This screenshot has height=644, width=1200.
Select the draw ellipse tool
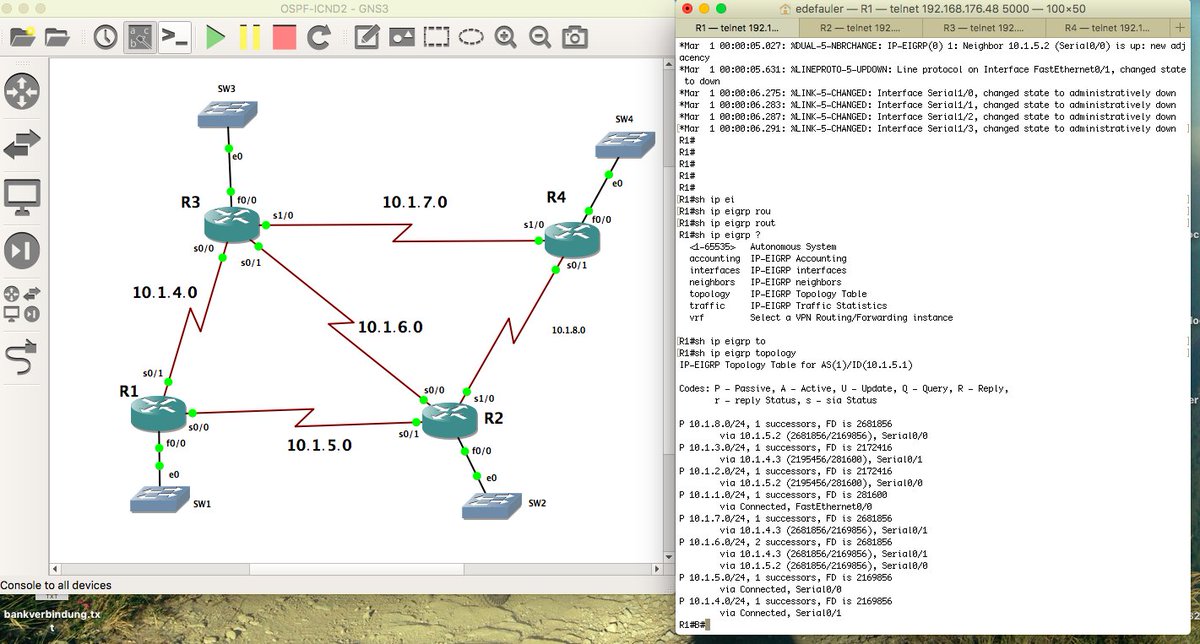pos(470,37)
